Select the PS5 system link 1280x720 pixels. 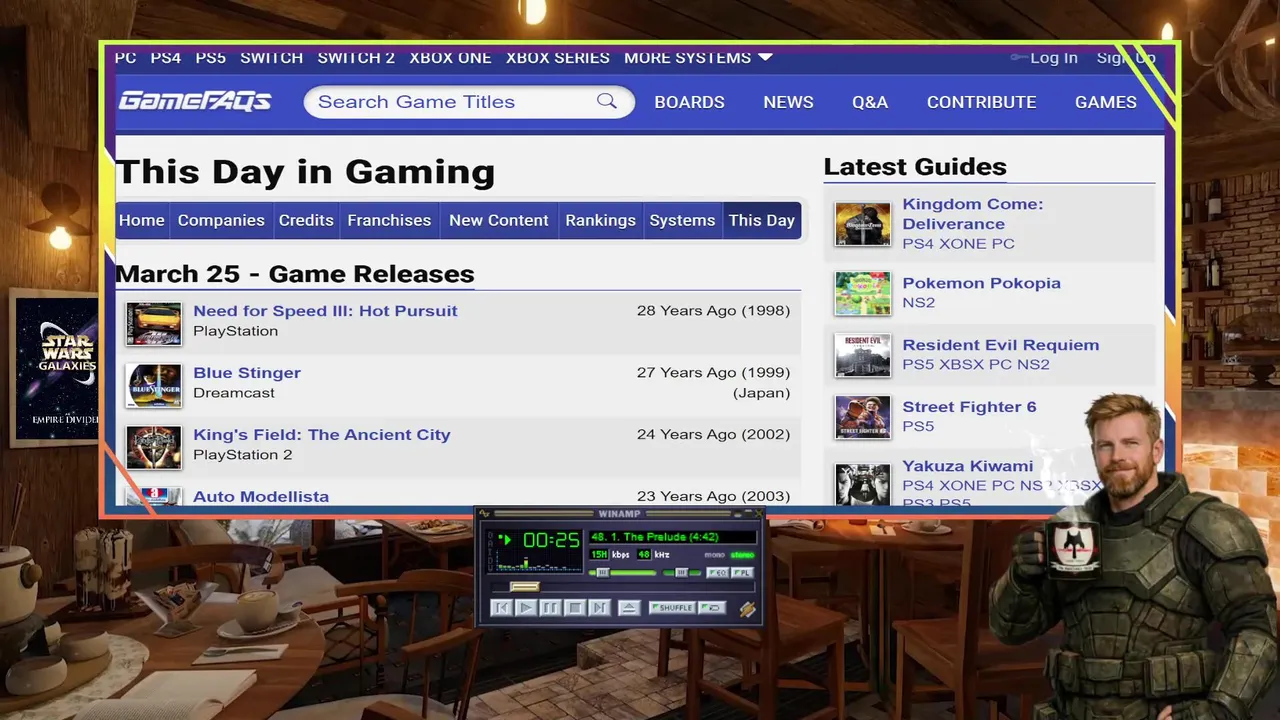tap(210, 58)
